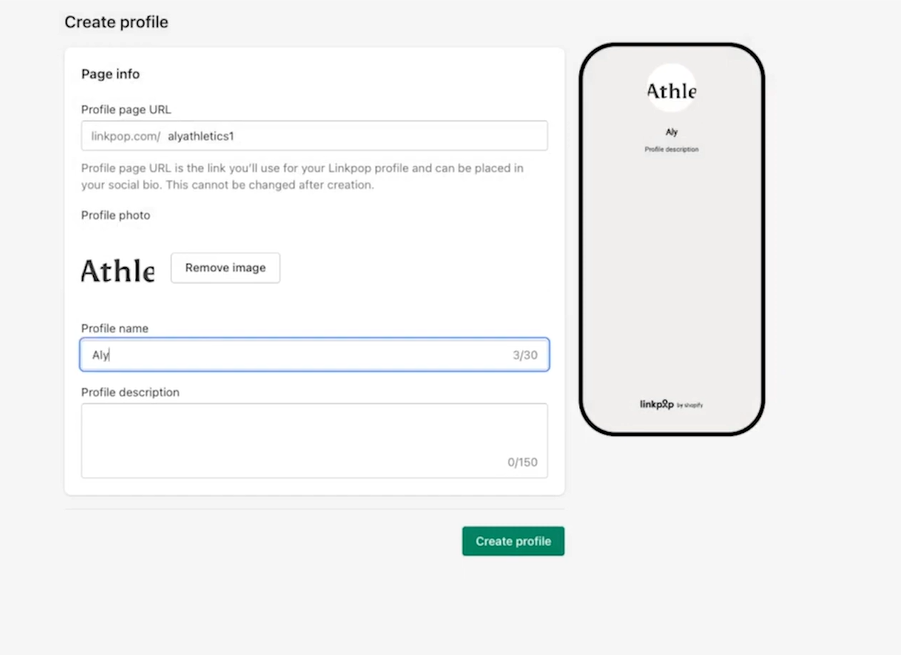Click the 3/30 character counter
Image resolution: width=901 pixels, height=655 pixels.
525,354
